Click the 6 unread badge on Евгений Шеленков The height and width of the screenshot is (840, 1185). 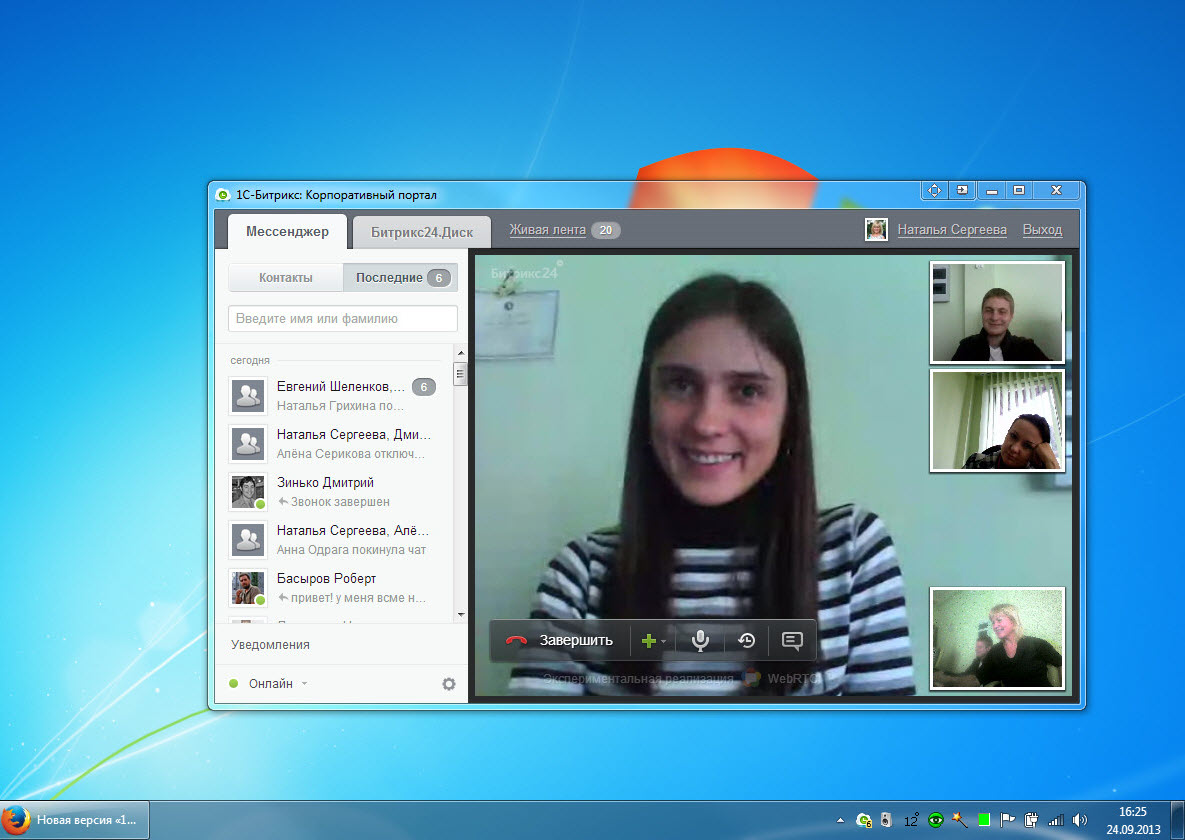424,387
